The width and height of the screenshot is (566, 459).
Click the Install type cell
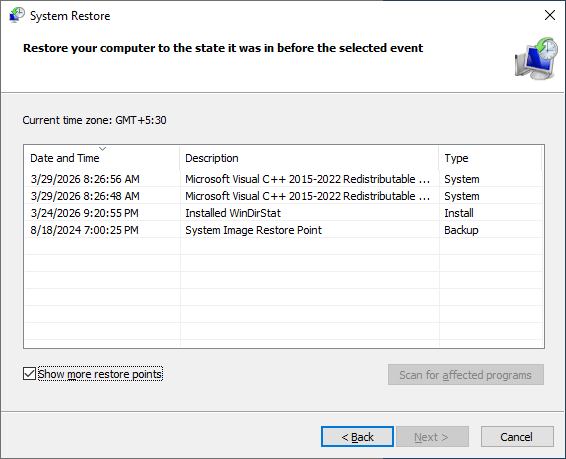pos(459,213)
